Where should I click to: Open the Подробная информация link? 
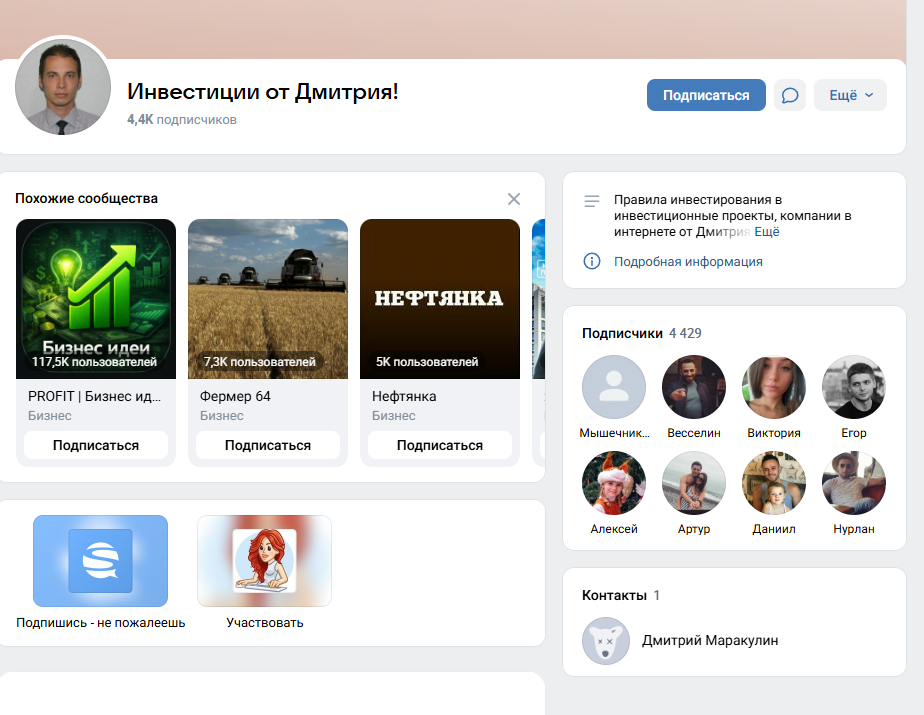(x=688, y=262)
